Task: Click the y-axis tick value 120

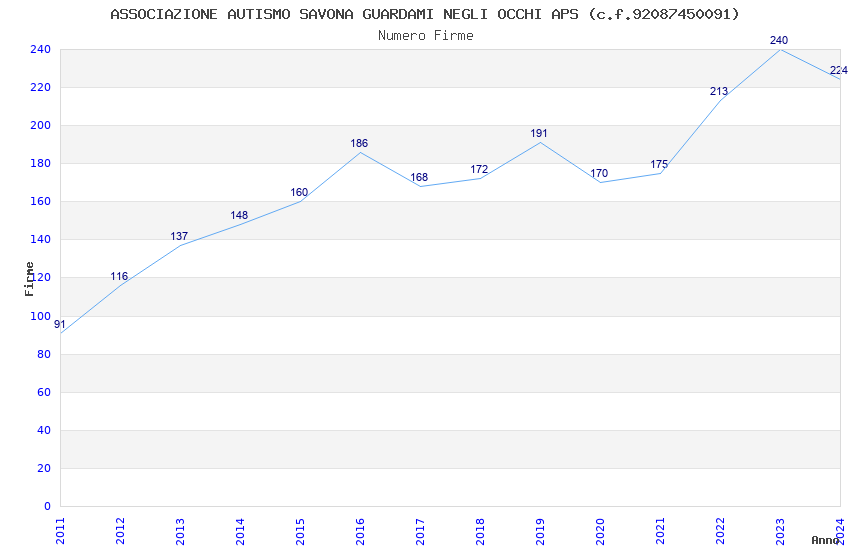Action: [x=41, y=277]
